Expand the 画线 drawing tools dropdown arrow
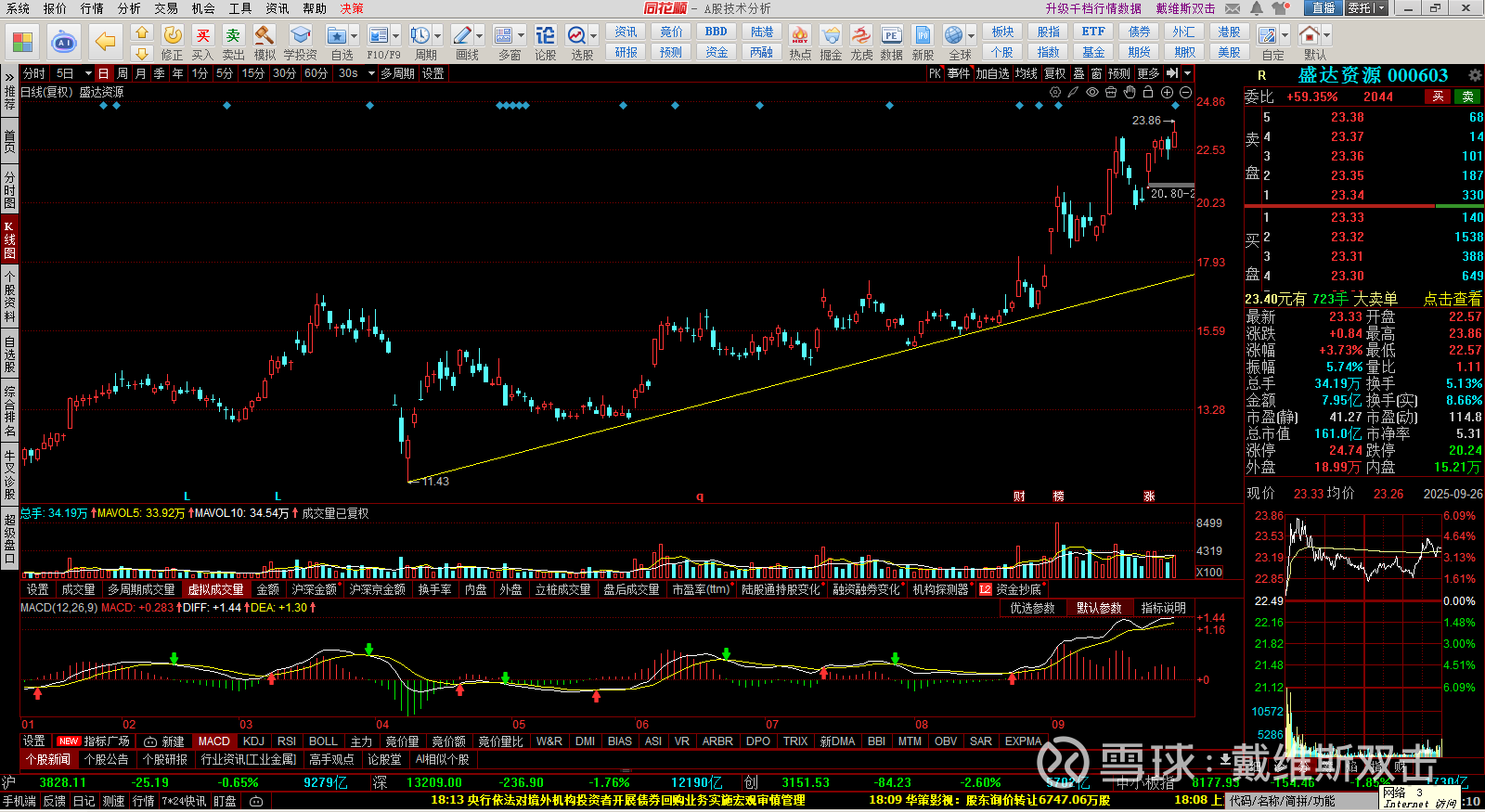 (480, 36)
